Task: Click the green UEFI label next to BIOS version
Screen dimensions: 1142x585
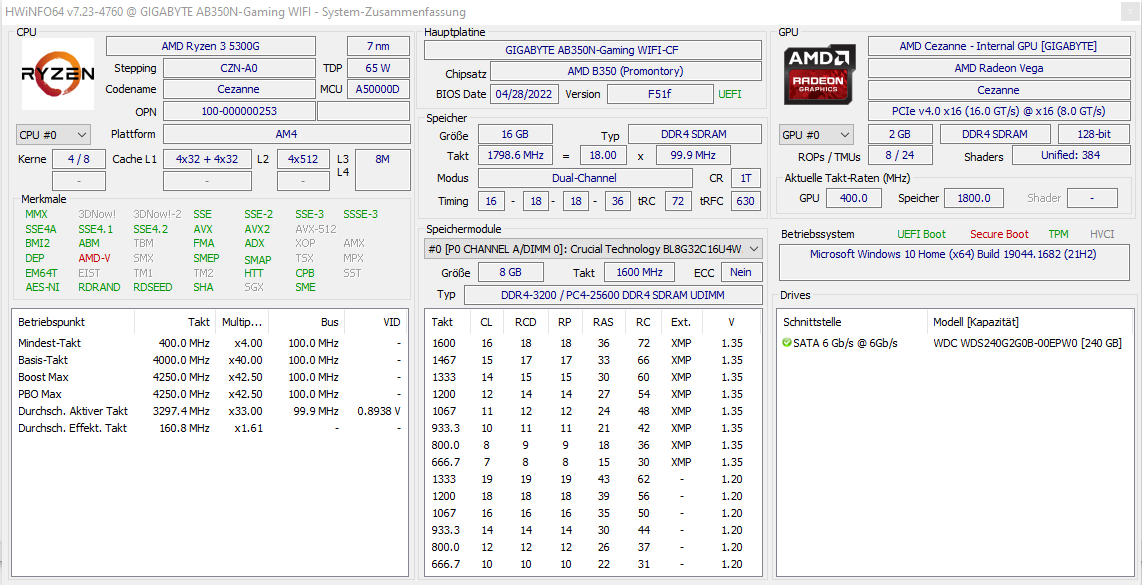Action: [731, 94]
